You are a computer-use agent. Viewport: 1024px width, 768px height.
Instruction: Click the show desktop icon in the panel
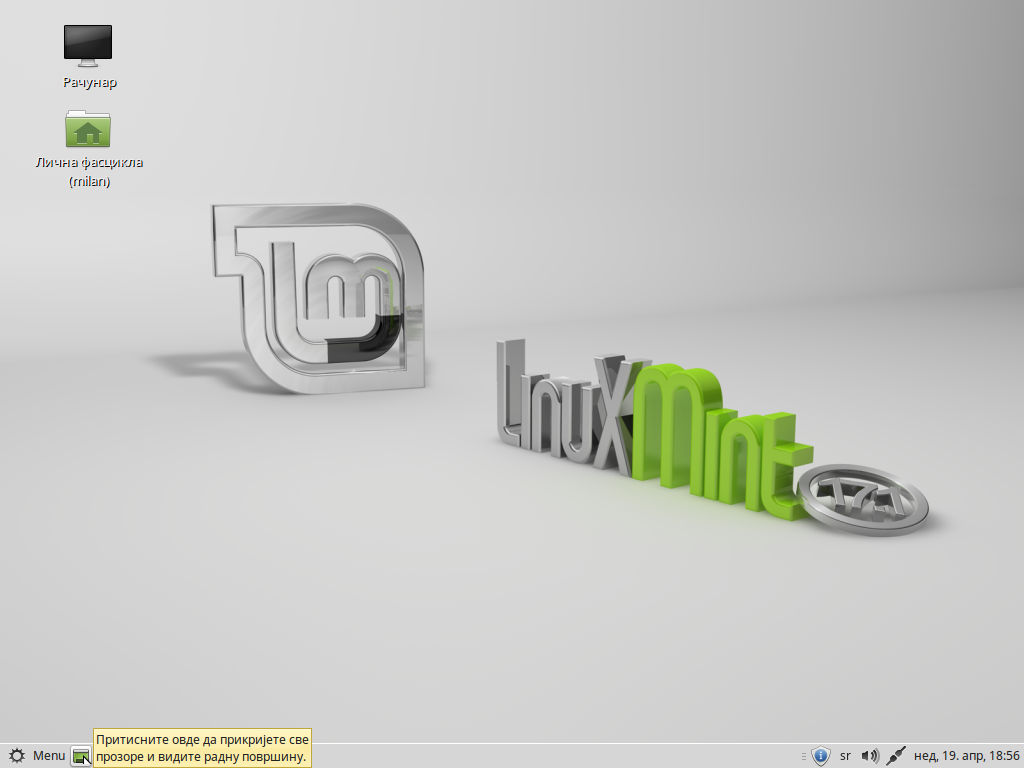(81, 756)
